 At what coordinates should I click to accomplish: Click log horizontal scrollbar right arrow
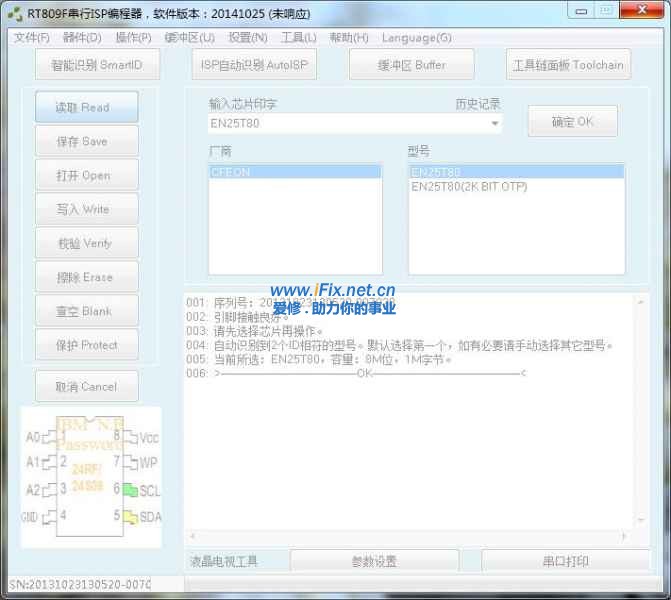tap(624, 535)
